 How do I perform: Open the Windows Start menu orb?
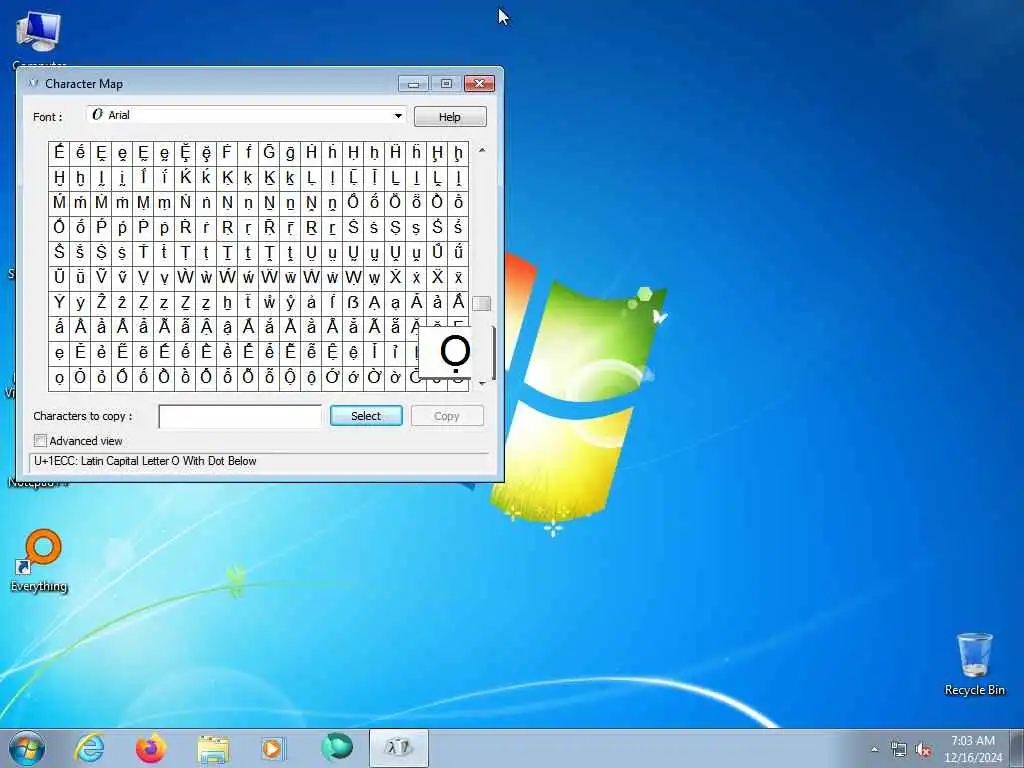pyautogui.click(x=27, y=748)
